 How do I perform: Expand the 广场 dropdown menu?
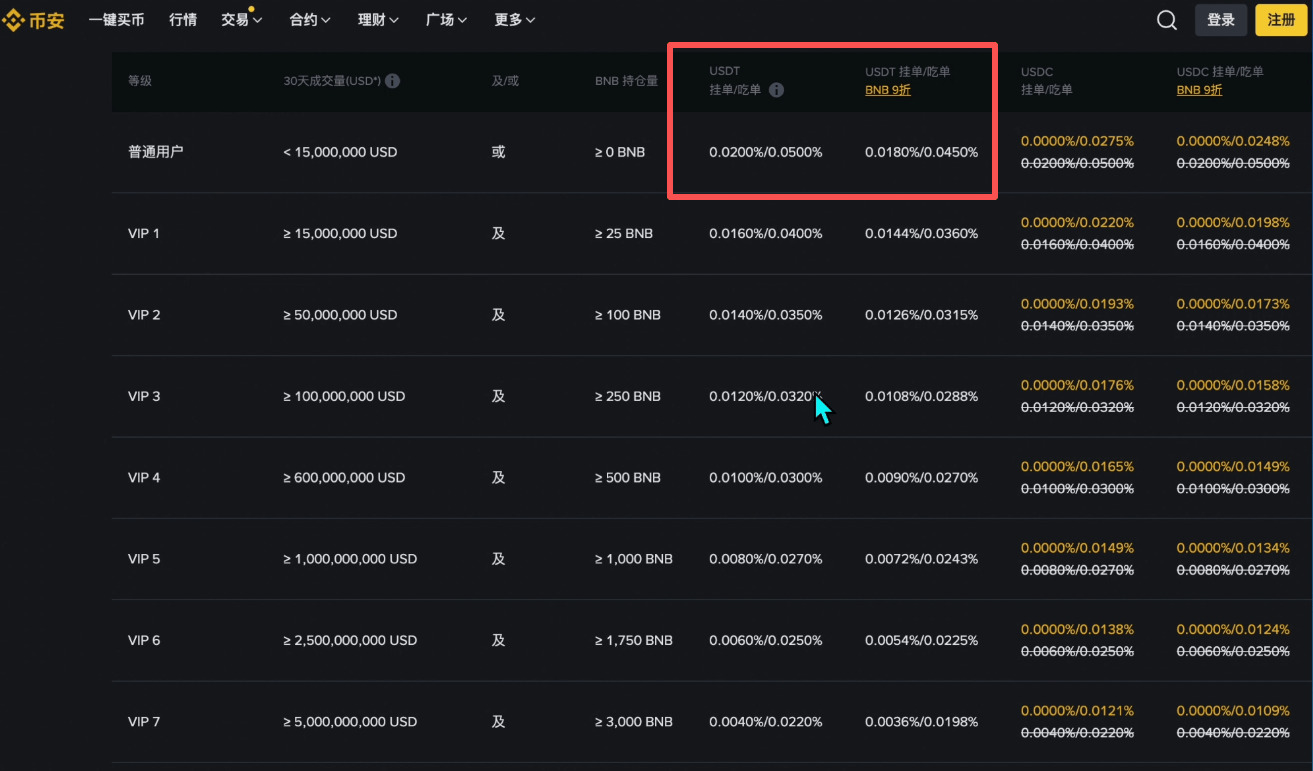[445, 19]
